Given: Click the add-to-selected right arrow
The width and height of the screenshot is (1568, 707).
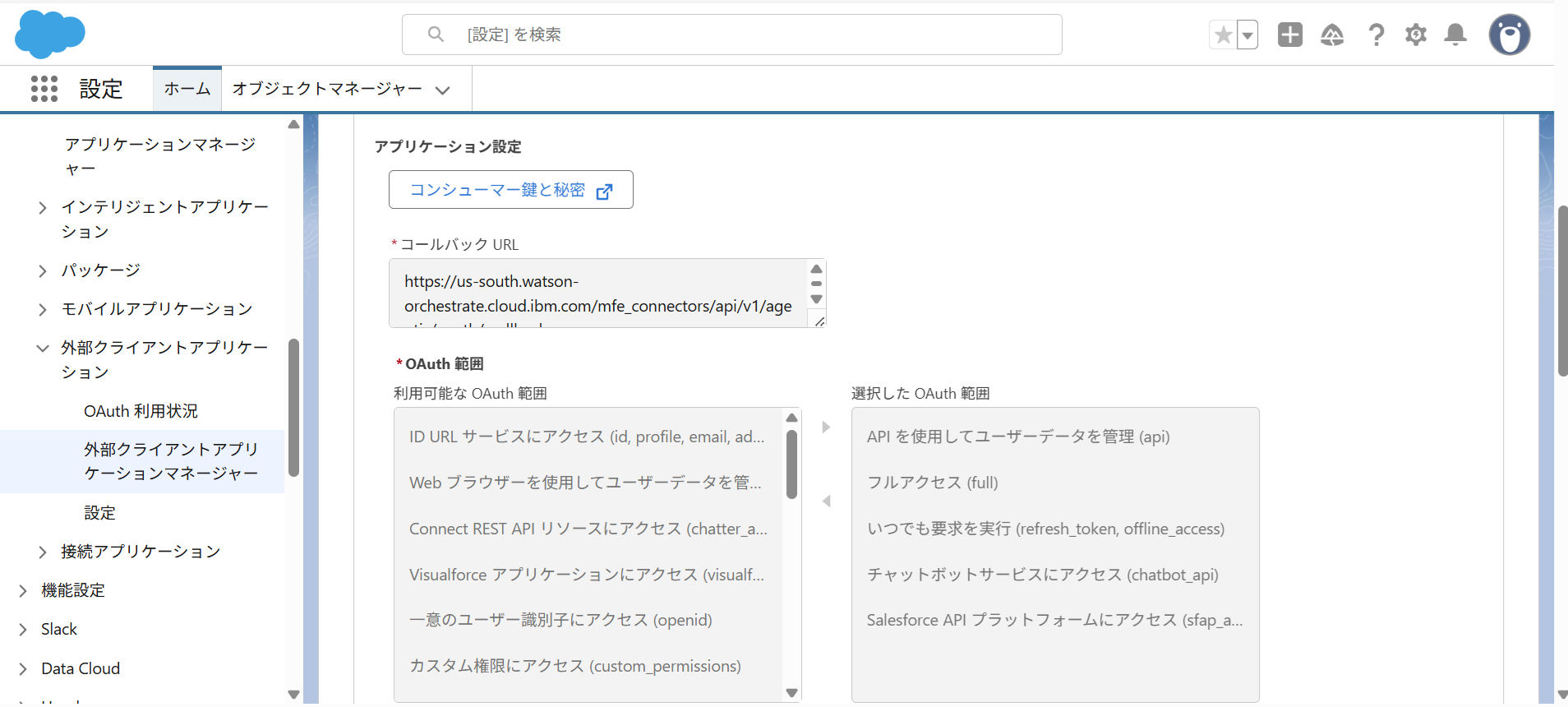Looking at the screenshot, I should 826,427.
